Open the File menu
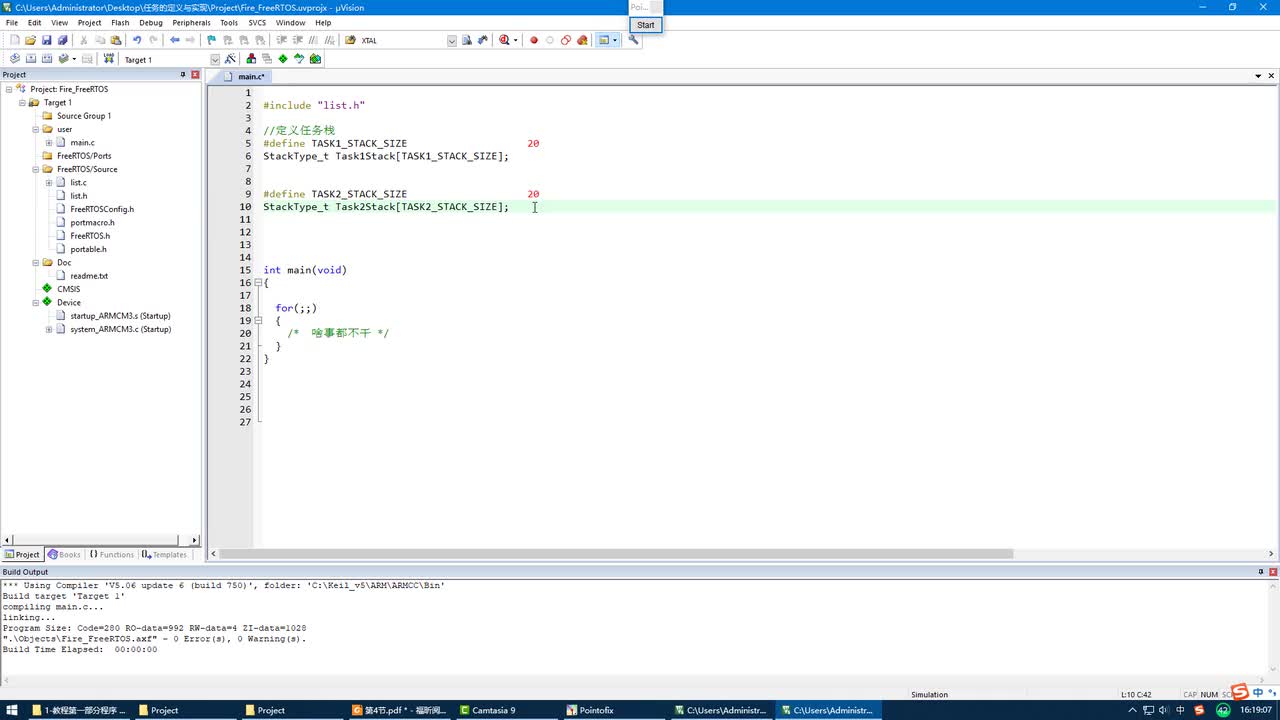The image size is (1280, 720). [x=12, y=22]
